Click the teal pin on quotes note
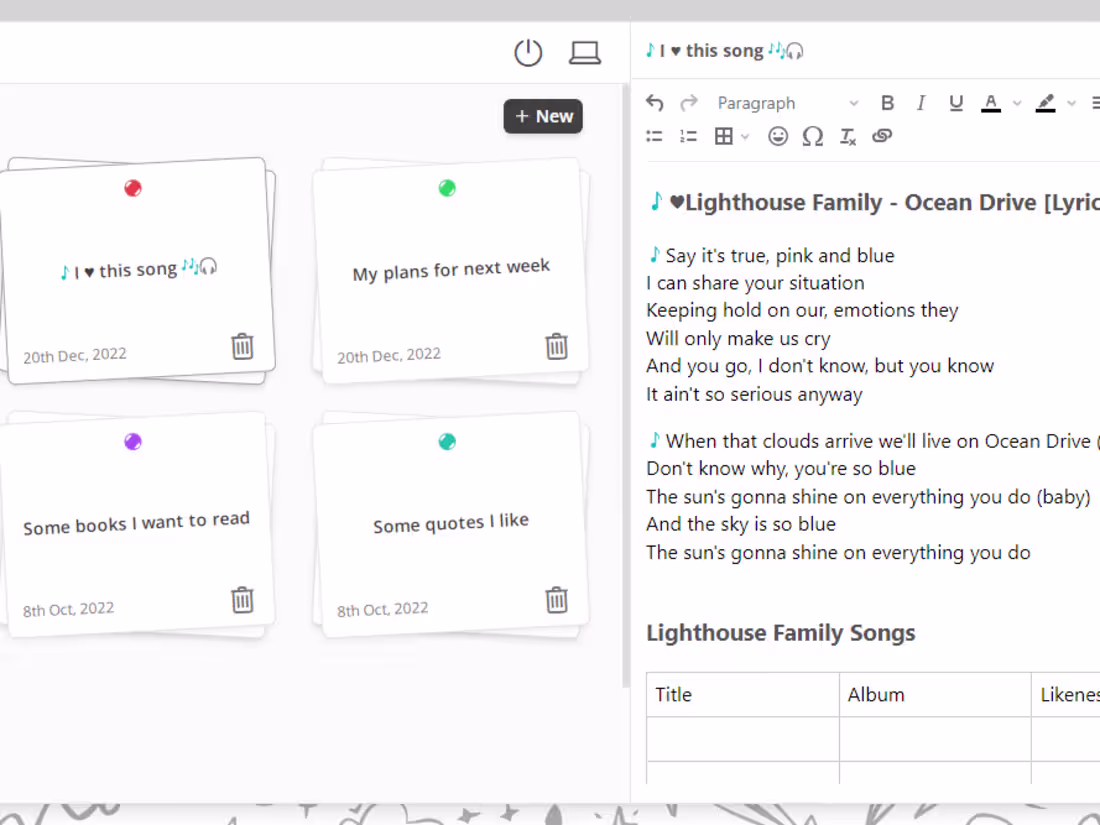The height and width of the screenshot is (825, 1100). [x=447, y=441]
